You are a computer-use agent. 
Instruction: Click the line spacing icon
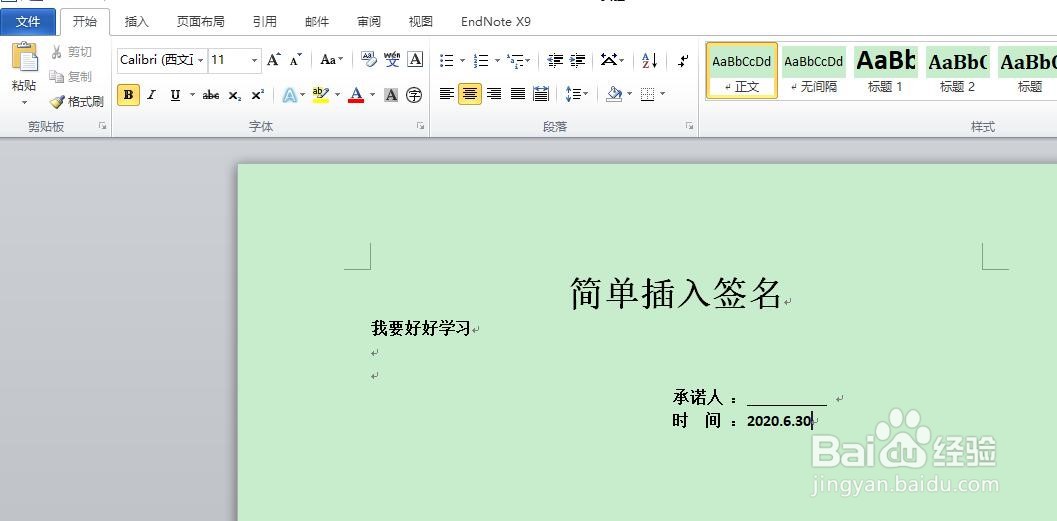pyautogui.click(x=573, y=94)
